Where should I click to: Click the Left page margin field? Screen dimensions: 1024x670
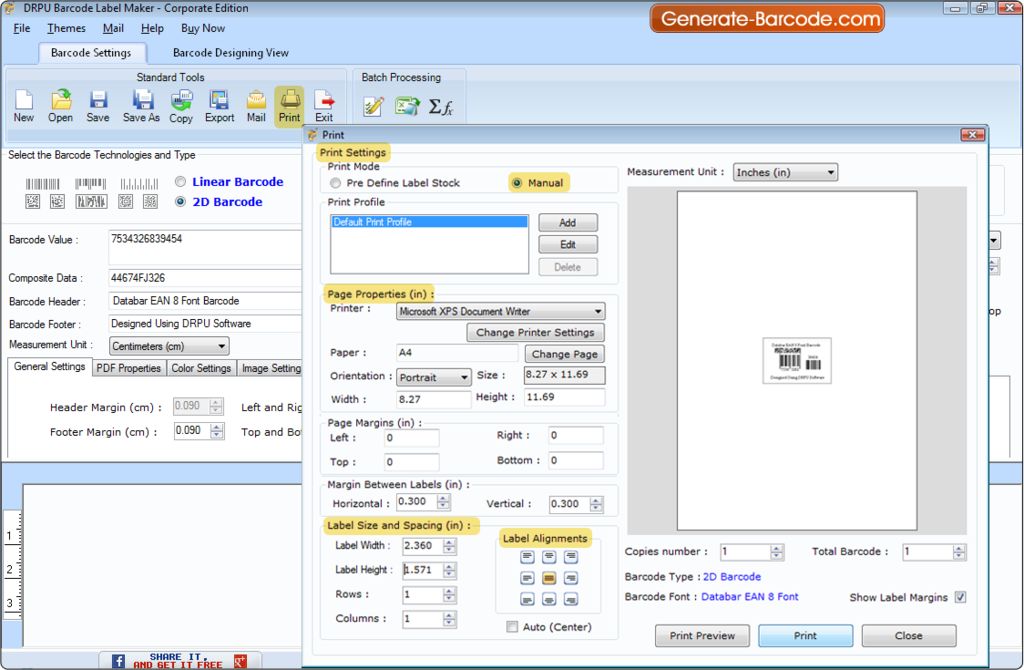(x=411, y=438)
